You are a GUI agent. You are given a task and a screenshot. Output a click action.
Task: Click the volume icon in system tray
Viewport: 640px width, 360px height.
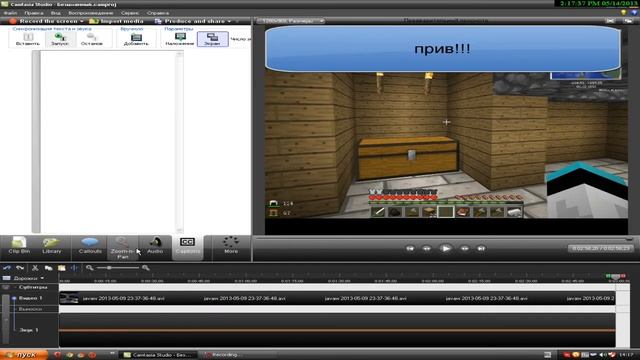[602, 355]
